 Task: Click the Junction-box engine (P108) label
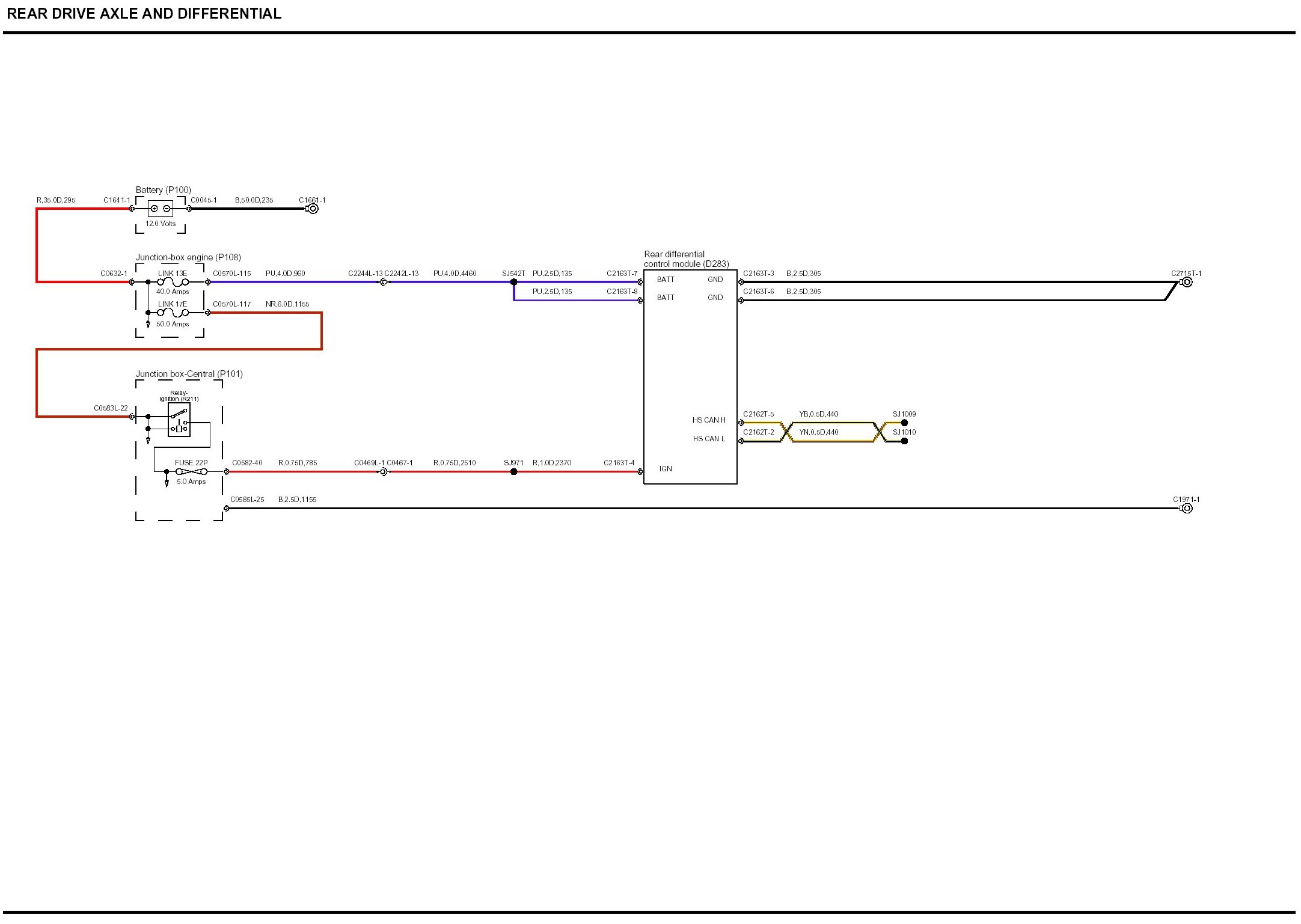click(x=188, y=257)
